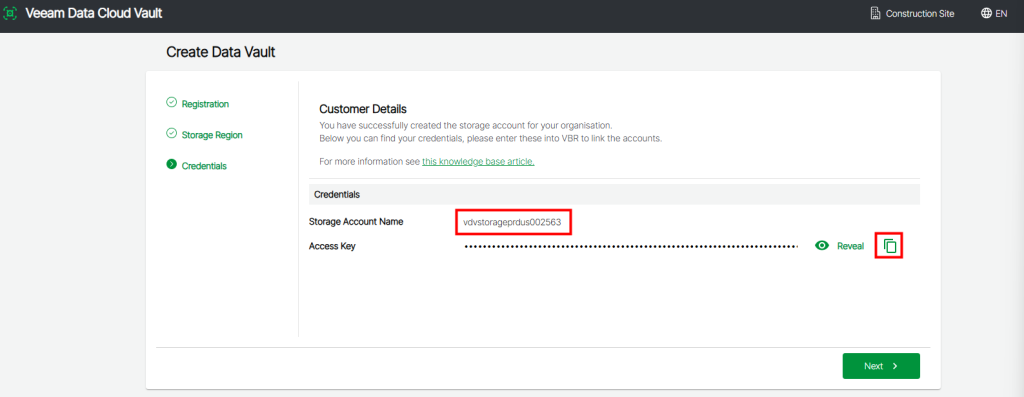Click the globe language icon
The width and height of the screenshot is (1024, 397).
coord(986,14)
